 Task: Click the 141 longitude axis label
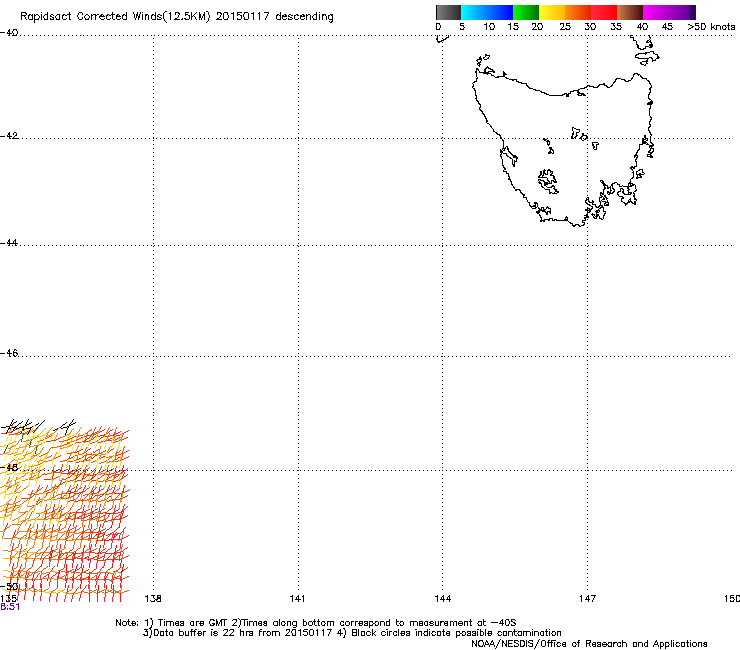pyautogui.click(x=297, y=599)
